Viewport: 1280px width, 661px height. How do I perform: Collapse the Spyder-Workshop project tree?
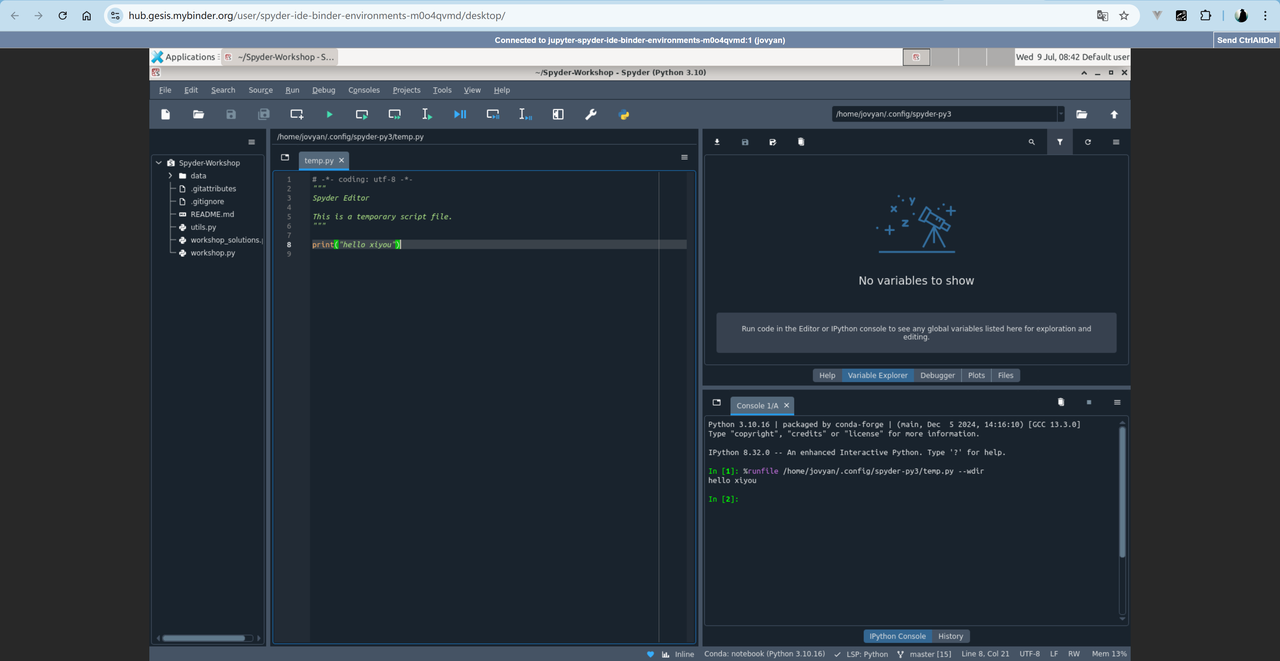click(x=158, y=163)
